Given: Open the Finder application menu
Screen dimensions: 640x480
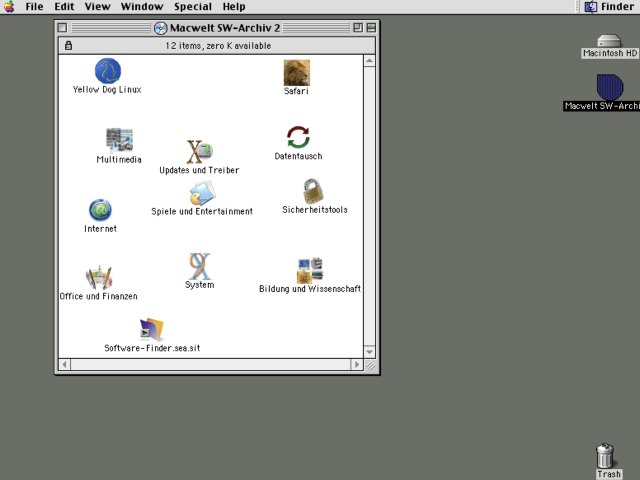Looking at the screenshot, I should 609,7.
